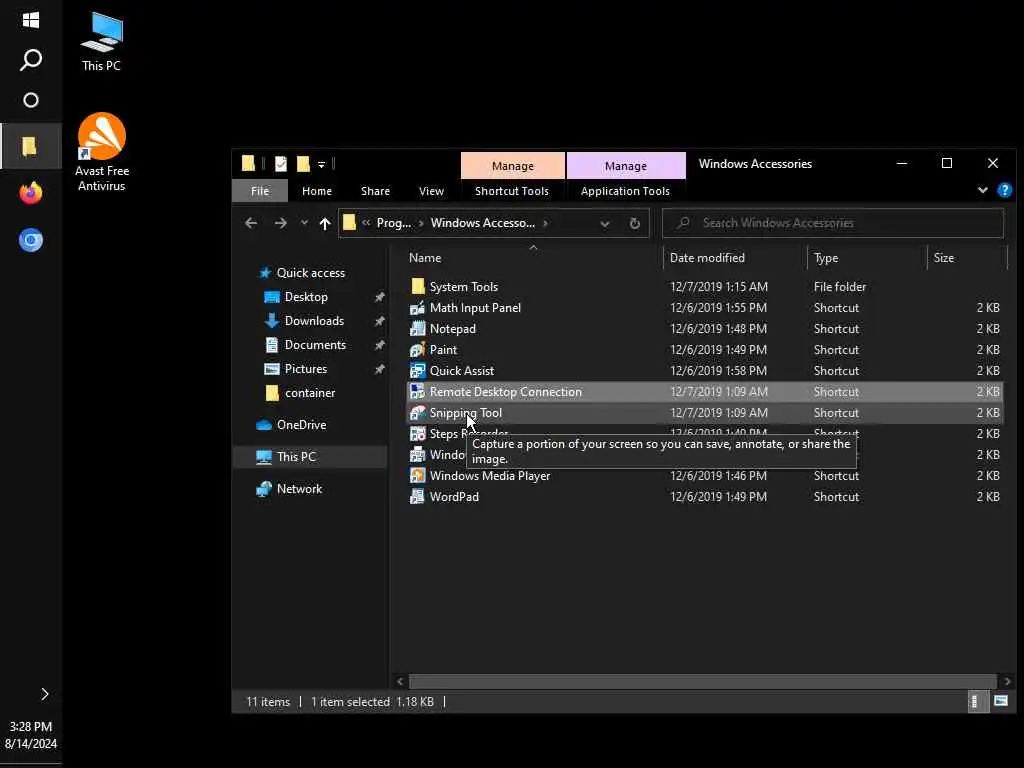The image size is (1024, 768).
Task: Select the System Tools folder icon
Action: click(x=418, y=287)
